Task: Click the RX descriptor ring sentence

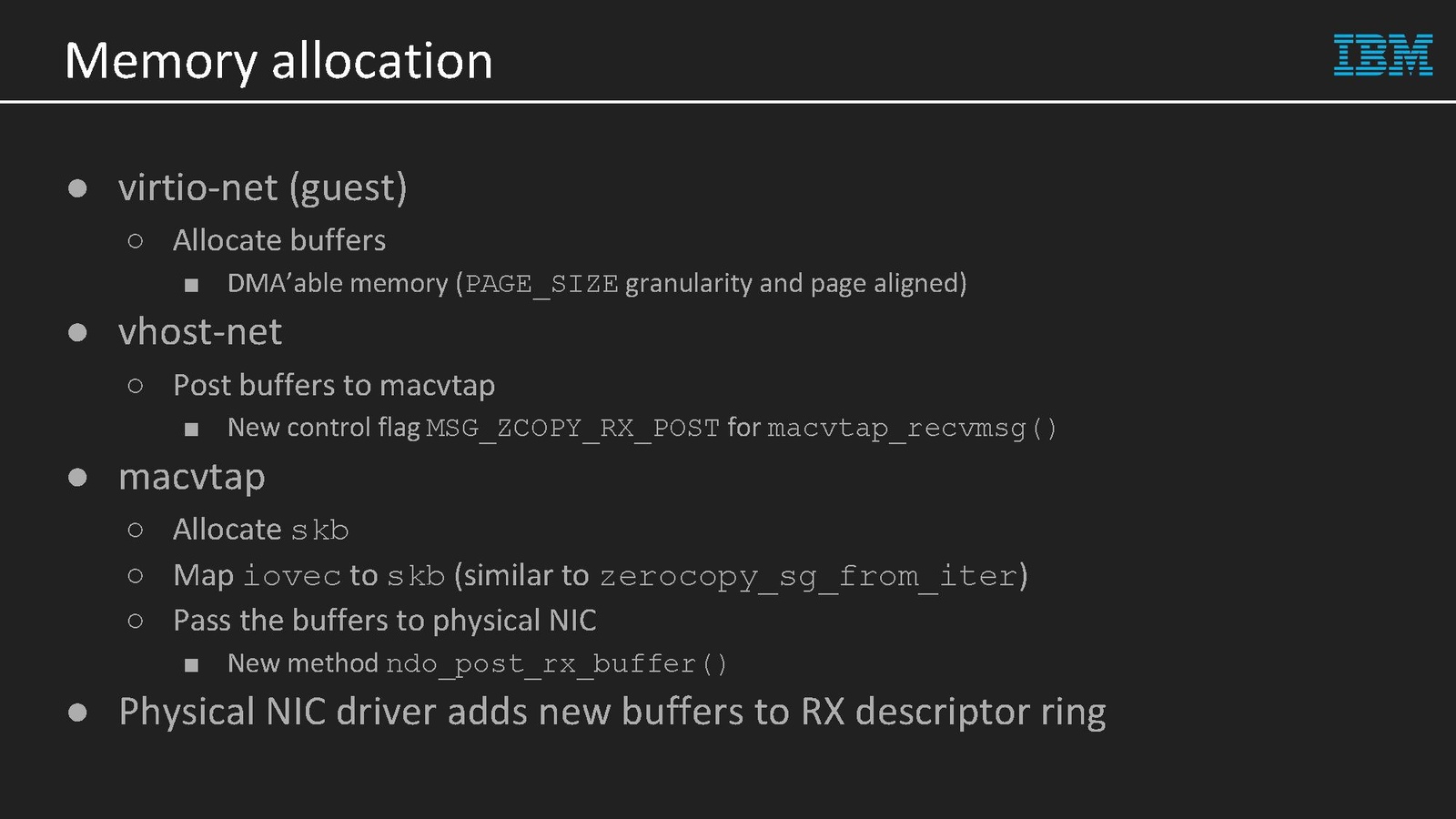Action: (x=612, y=712)
